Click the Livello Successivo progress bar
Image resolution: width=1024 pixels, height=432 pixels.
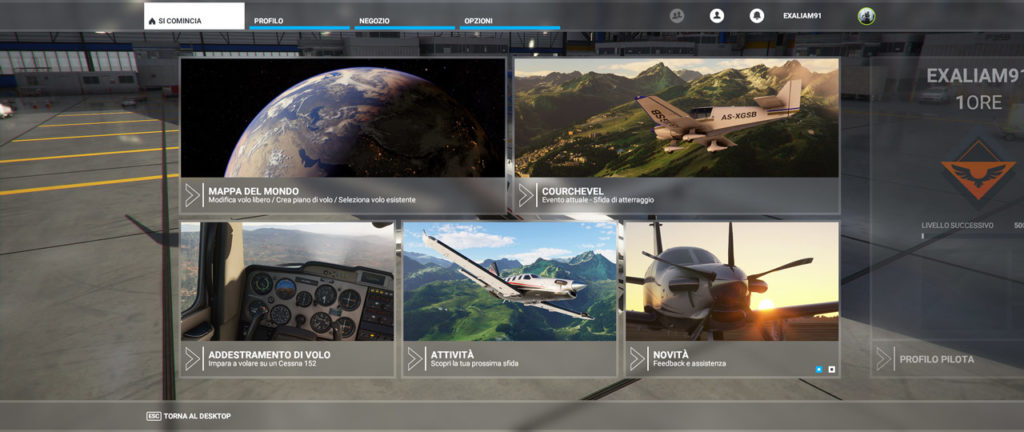(972, 236)
